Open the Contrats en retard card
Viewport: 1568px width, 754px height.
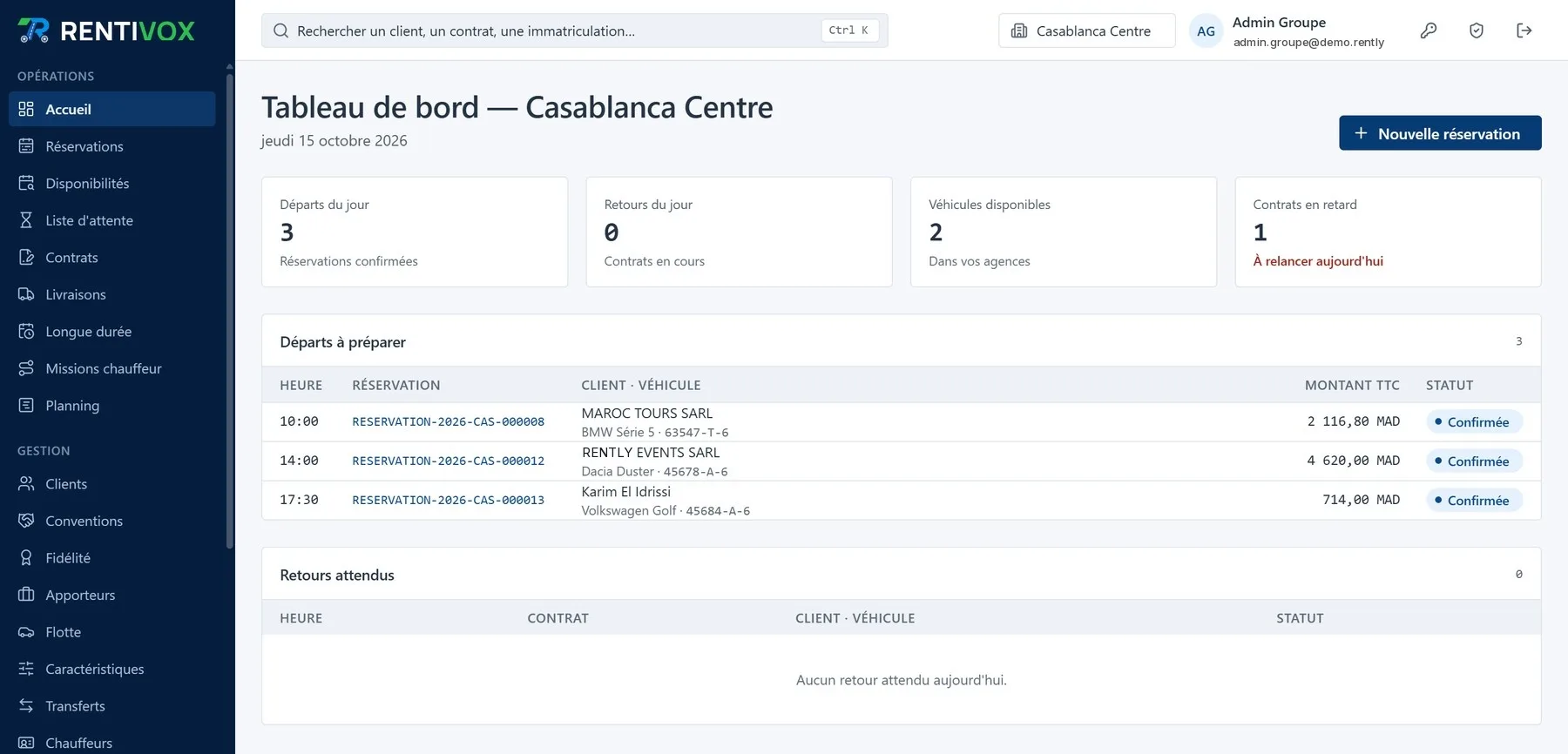[1388, 232]
